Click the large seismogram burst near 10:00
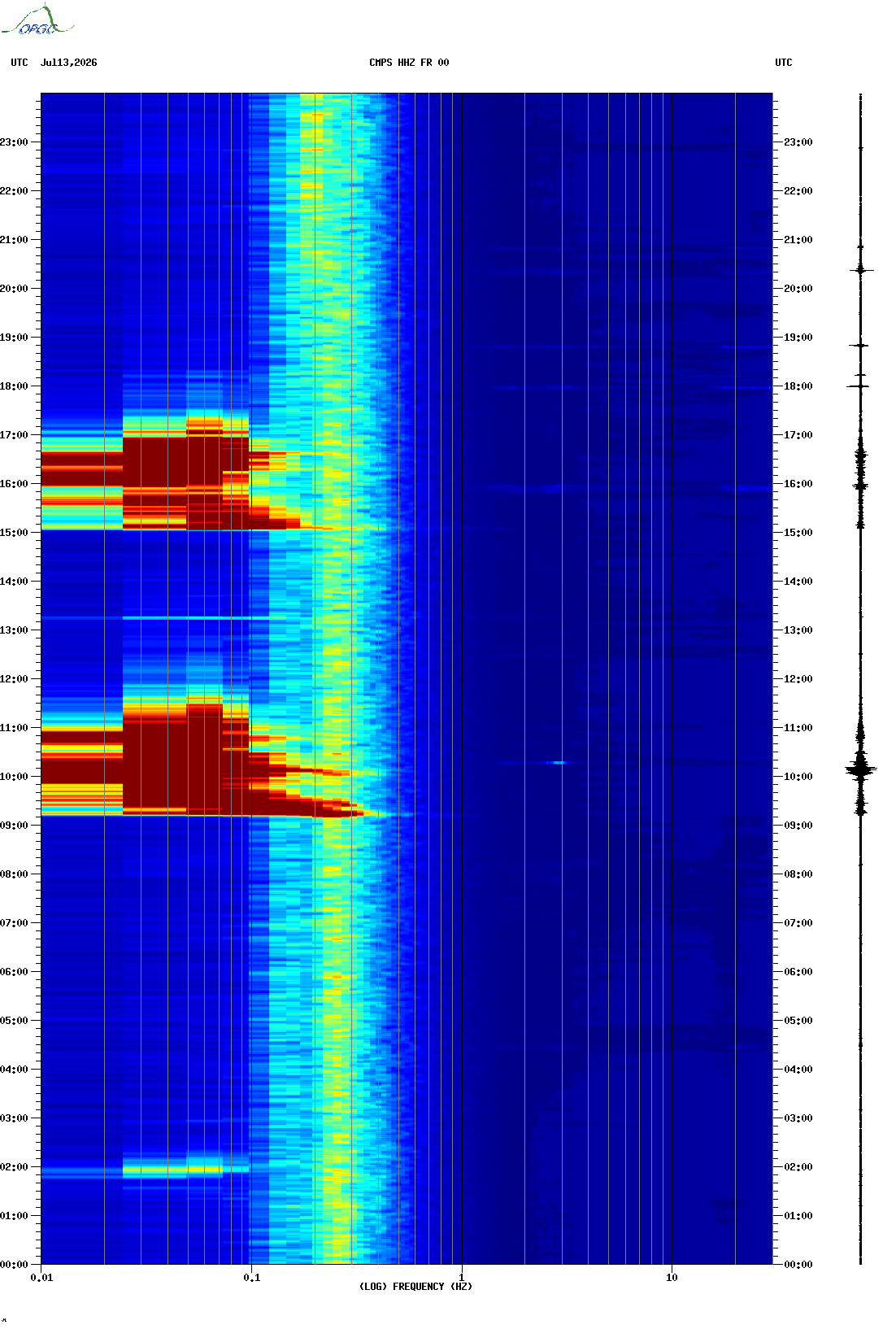896x1329 pixels. (861, 769)
